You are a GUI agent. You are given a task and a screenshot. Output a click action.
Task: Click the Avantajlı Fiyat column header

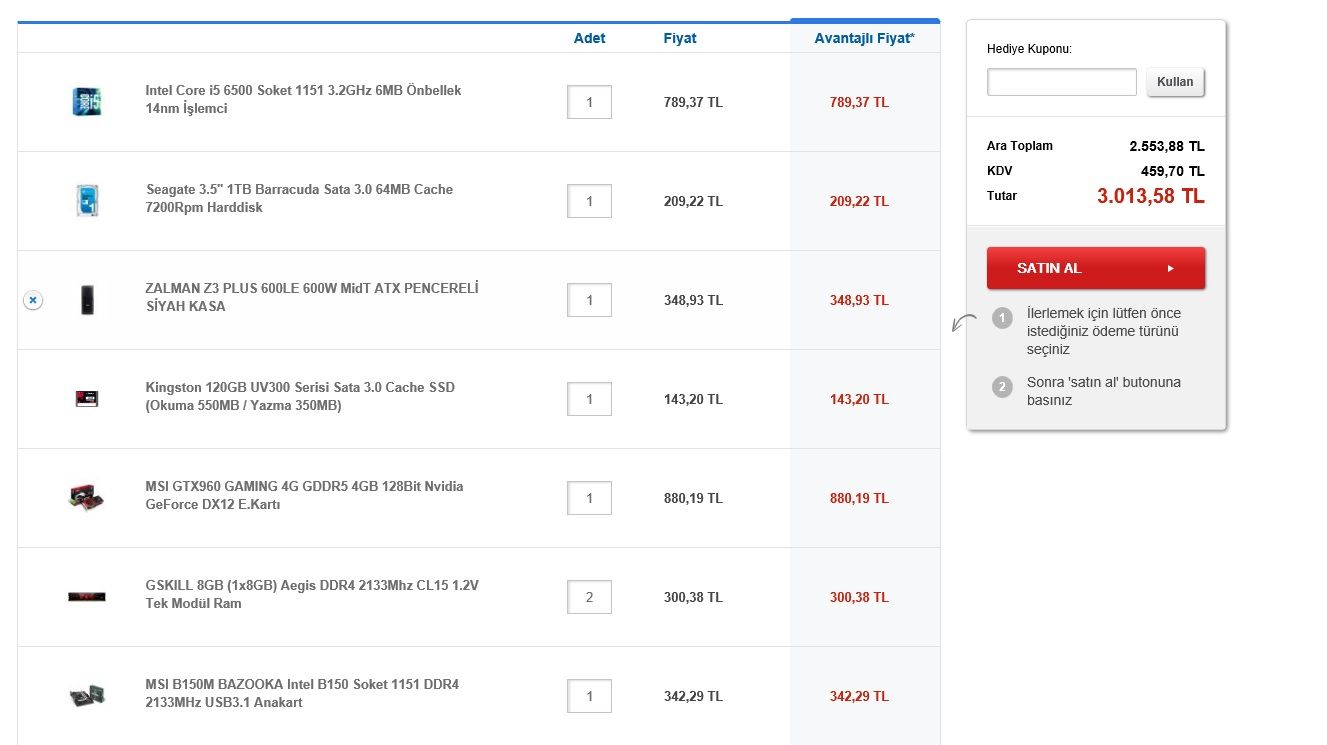coord(864,38)
